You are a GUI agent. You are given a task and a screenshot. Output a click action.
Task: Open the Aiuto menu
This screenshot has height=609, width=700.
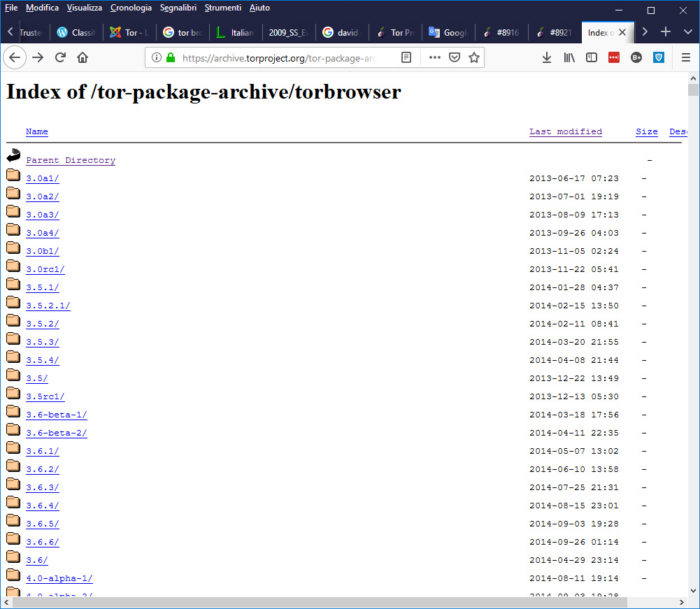click(259, 8)
